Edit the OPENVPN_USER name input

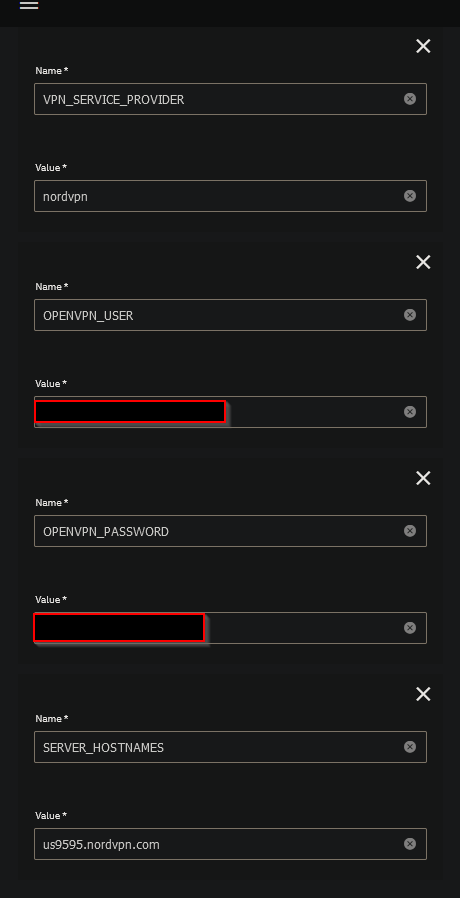click(x=230, y=315)
